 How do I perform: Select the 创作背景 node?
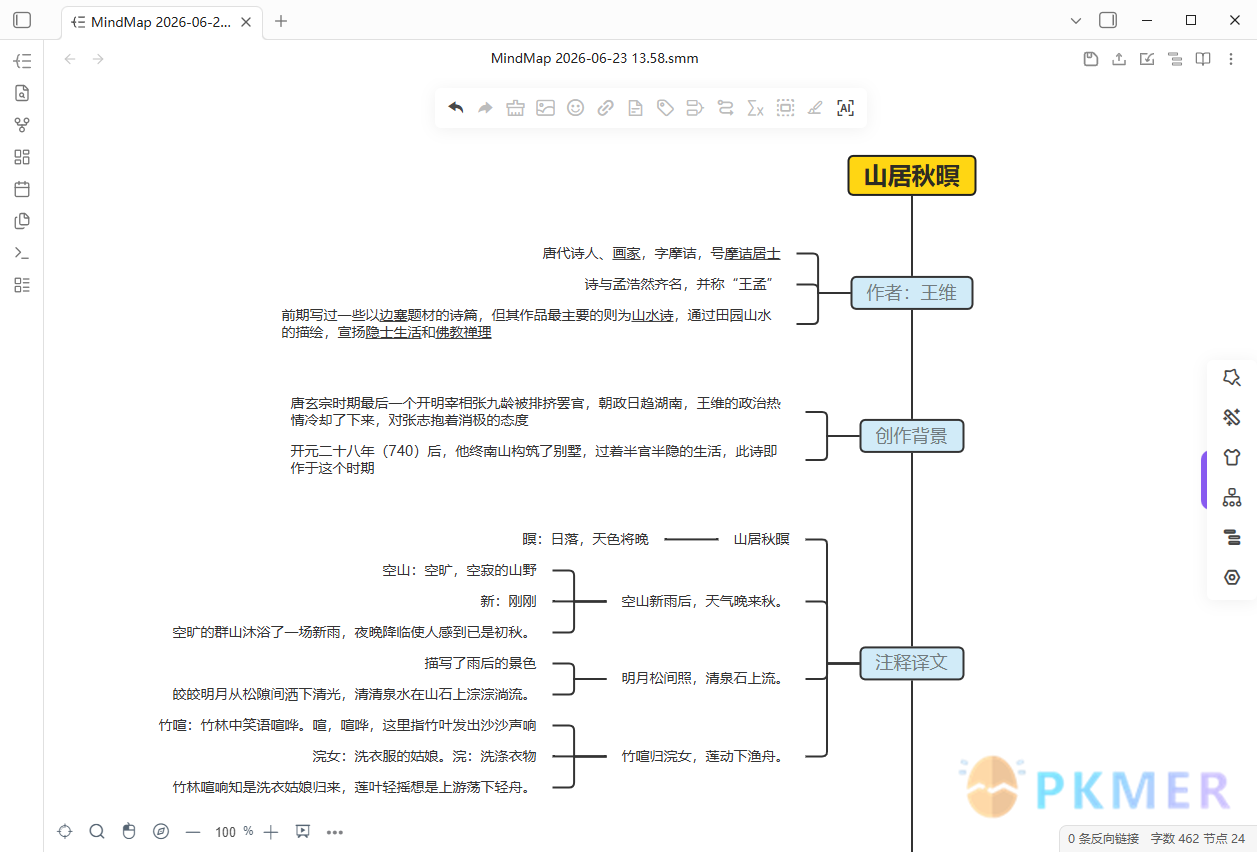912,436
